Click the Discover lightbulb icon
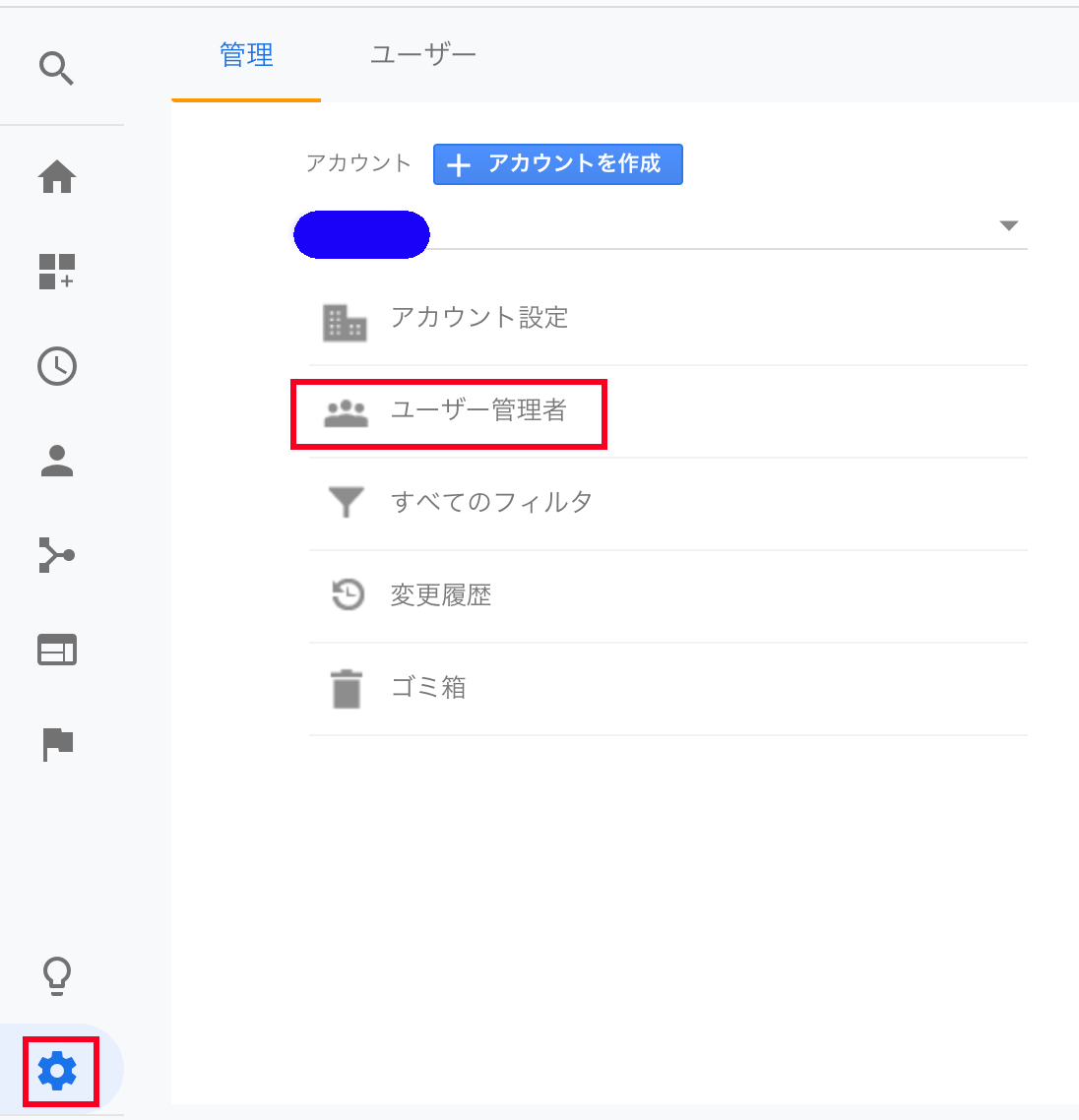The width and height of the screenshot is (1079, 1120). click(57, 975)
